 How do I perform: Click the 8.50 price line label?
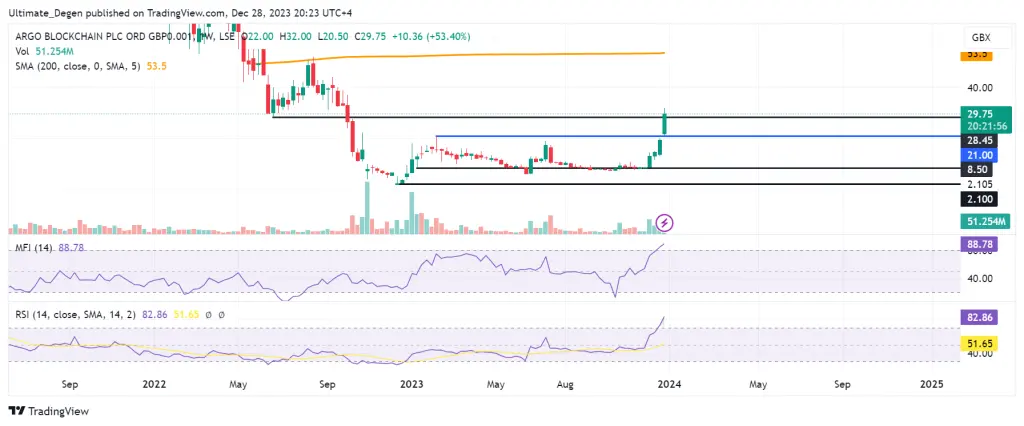click(978, 170)
